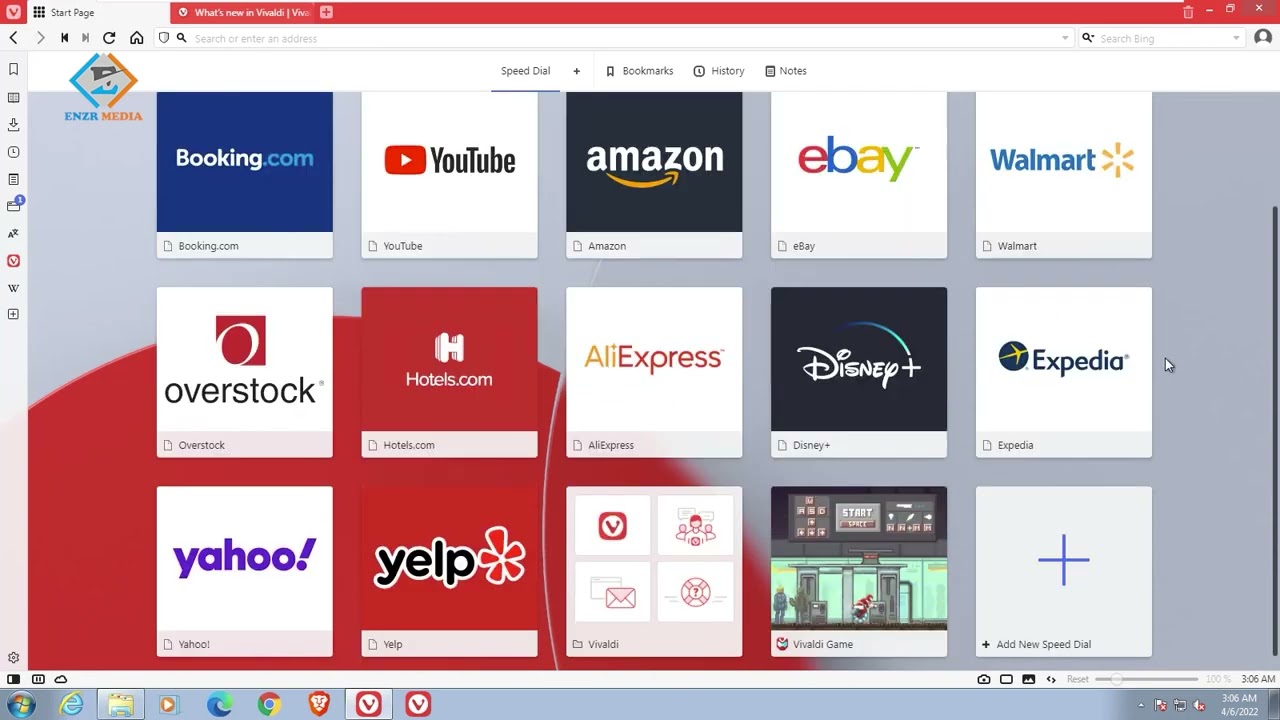Open Settings gear in the sidebar

click(x=13, y=658)
